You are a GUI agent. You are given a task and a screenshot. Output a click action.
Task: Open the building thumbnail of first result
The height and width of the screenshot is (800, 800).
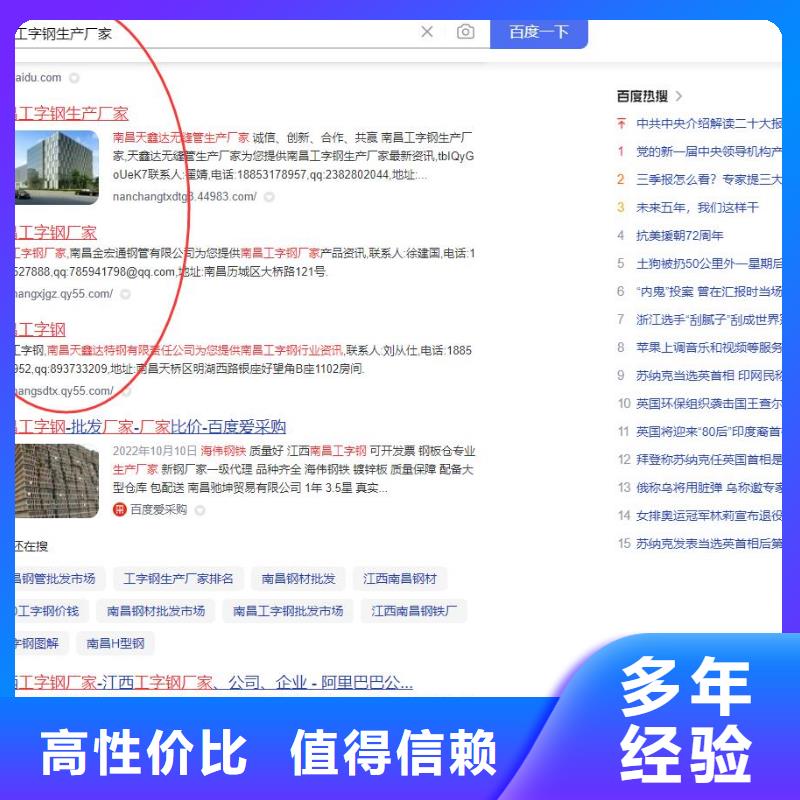57,167
